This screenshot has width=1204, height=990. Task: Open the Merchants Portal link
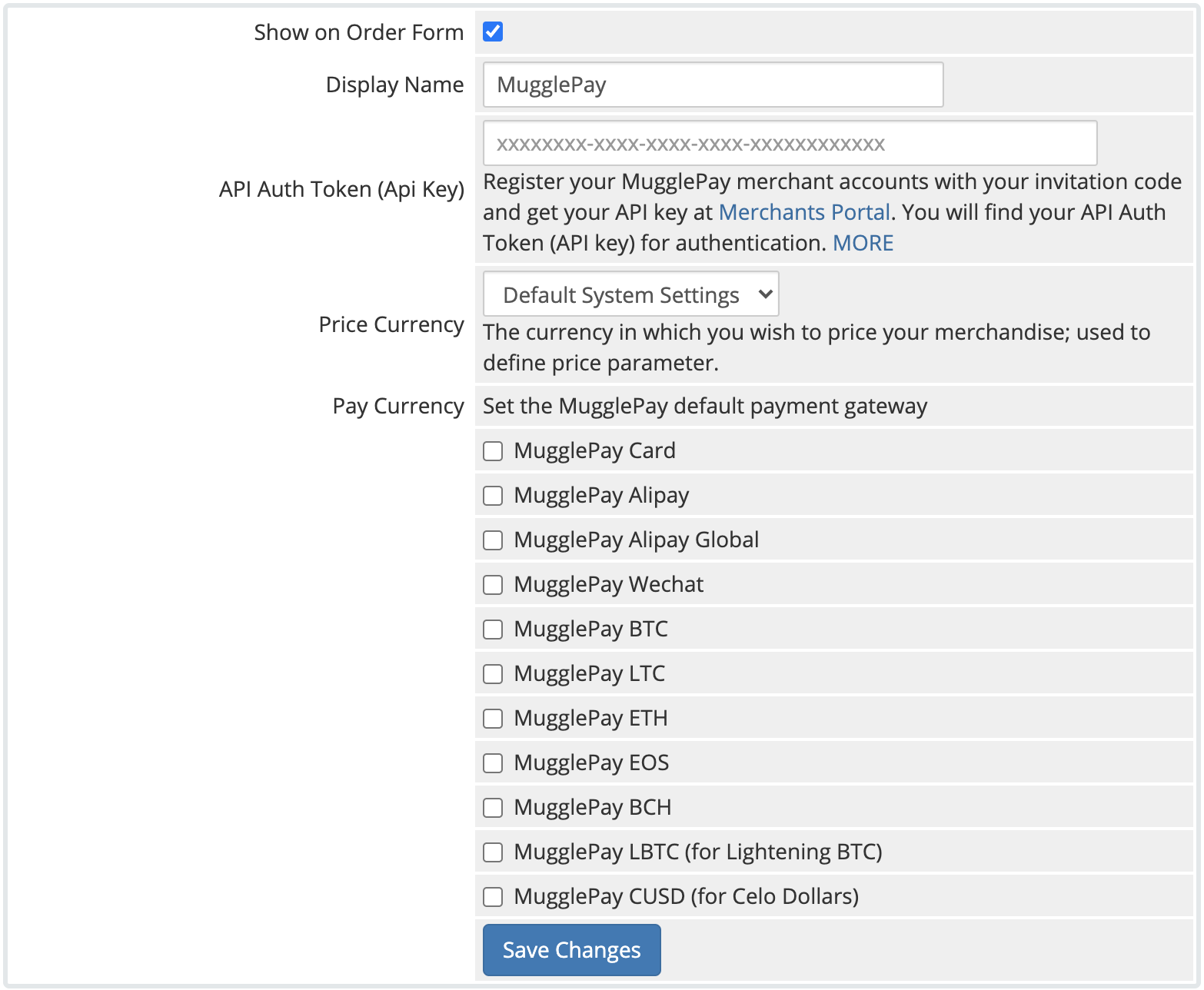[x=804, y=212]
